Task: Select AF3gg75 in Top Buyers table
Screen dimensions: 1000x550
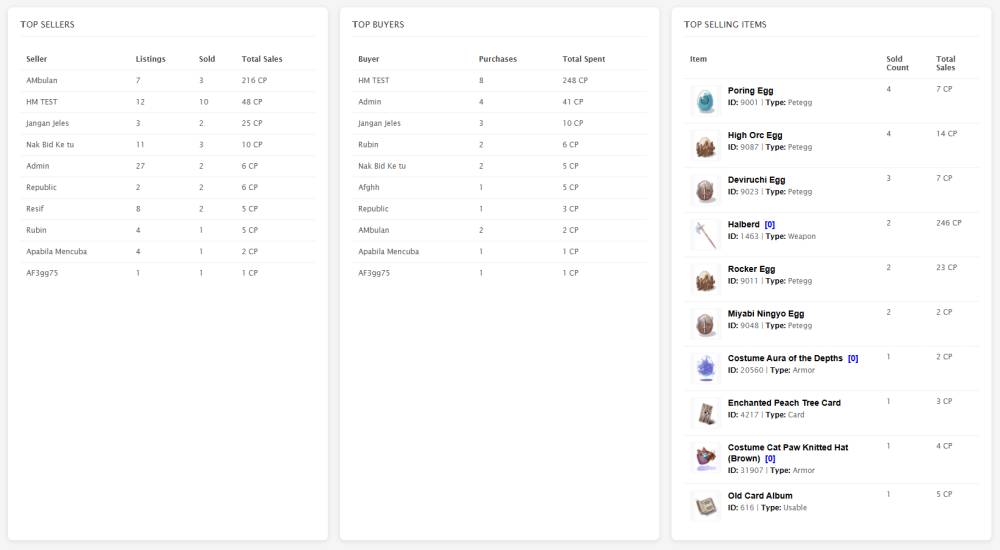Action: [374, 272]
